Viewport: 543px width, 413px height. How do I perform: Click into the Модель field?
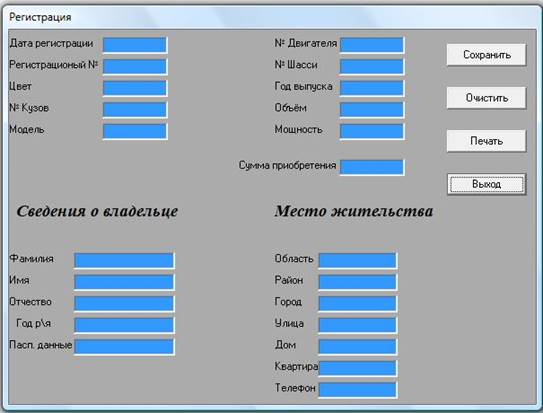(x=135, y=131)
